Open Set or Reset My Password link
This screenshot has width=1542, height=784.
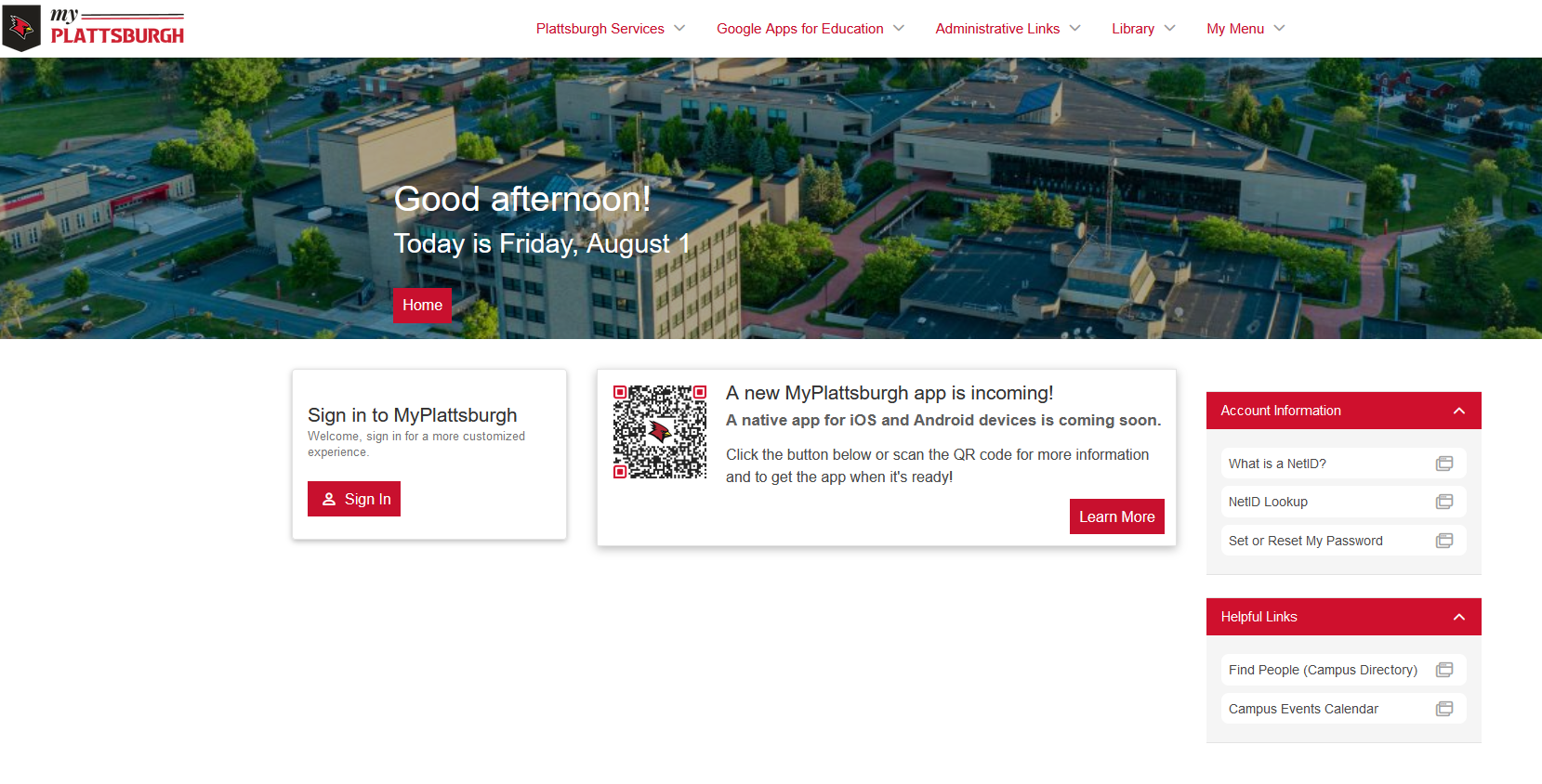[1344, 541]
